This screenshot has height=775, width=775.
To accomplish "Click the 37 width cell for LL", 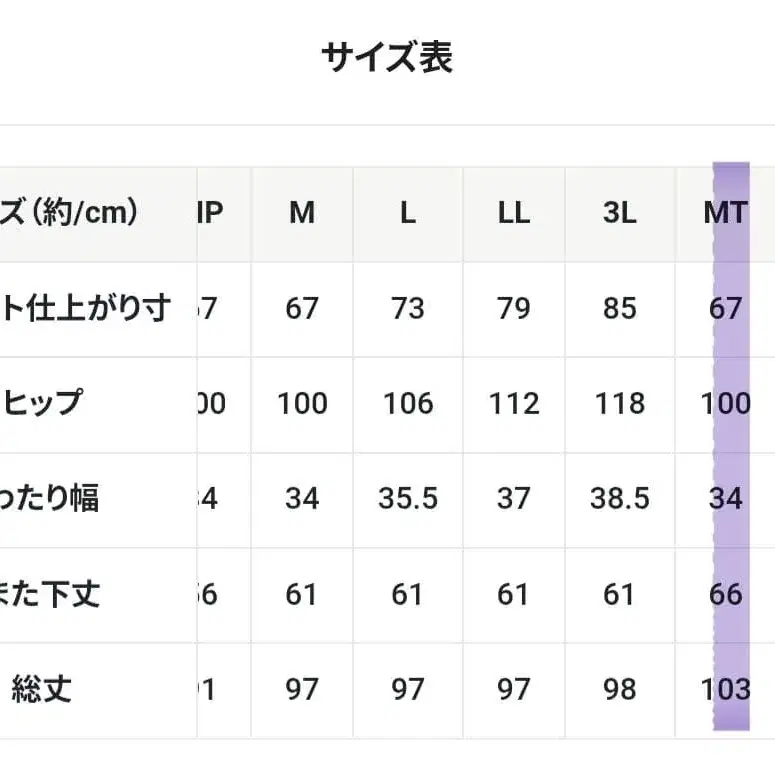I will pos(513,498).
